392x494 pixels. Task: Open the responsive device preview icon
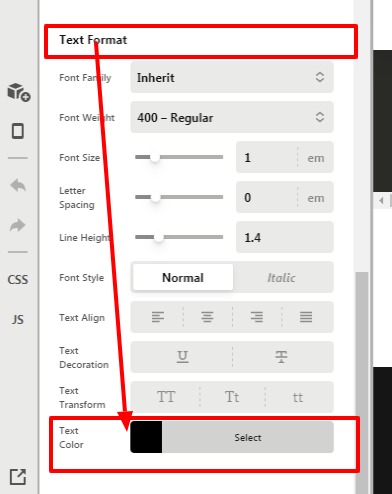18,131
